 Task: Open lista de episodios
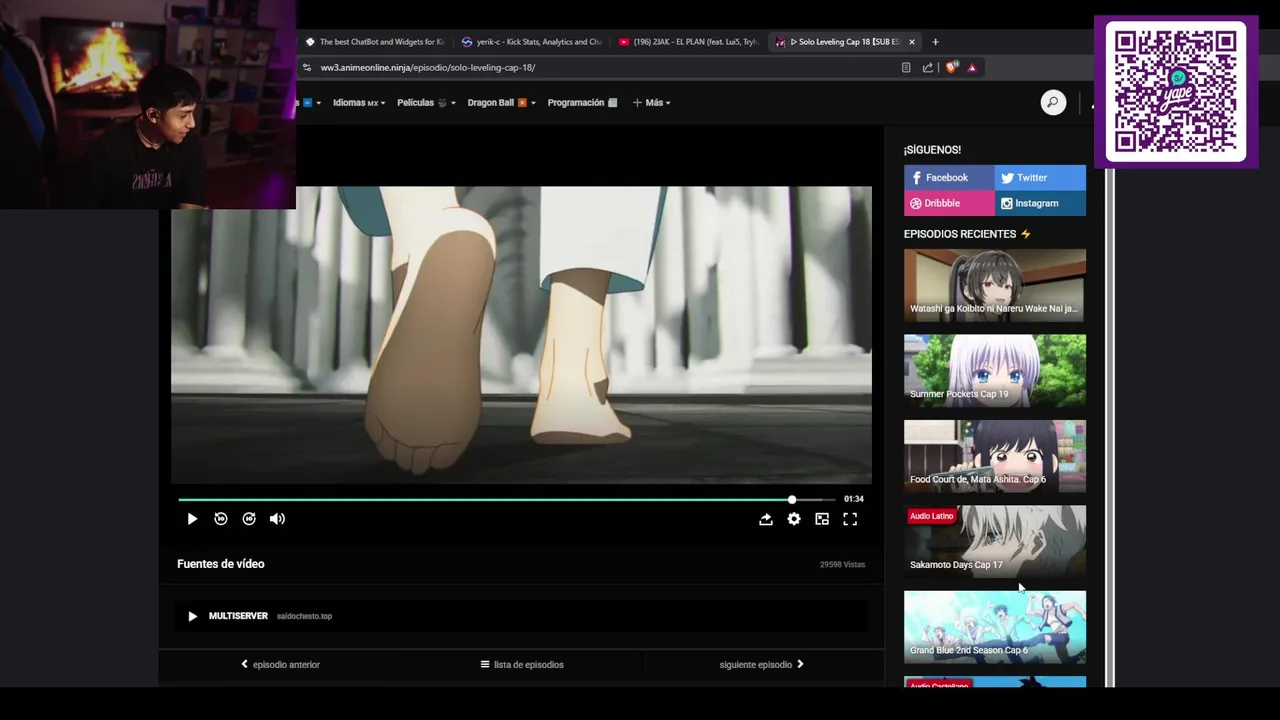522,664
